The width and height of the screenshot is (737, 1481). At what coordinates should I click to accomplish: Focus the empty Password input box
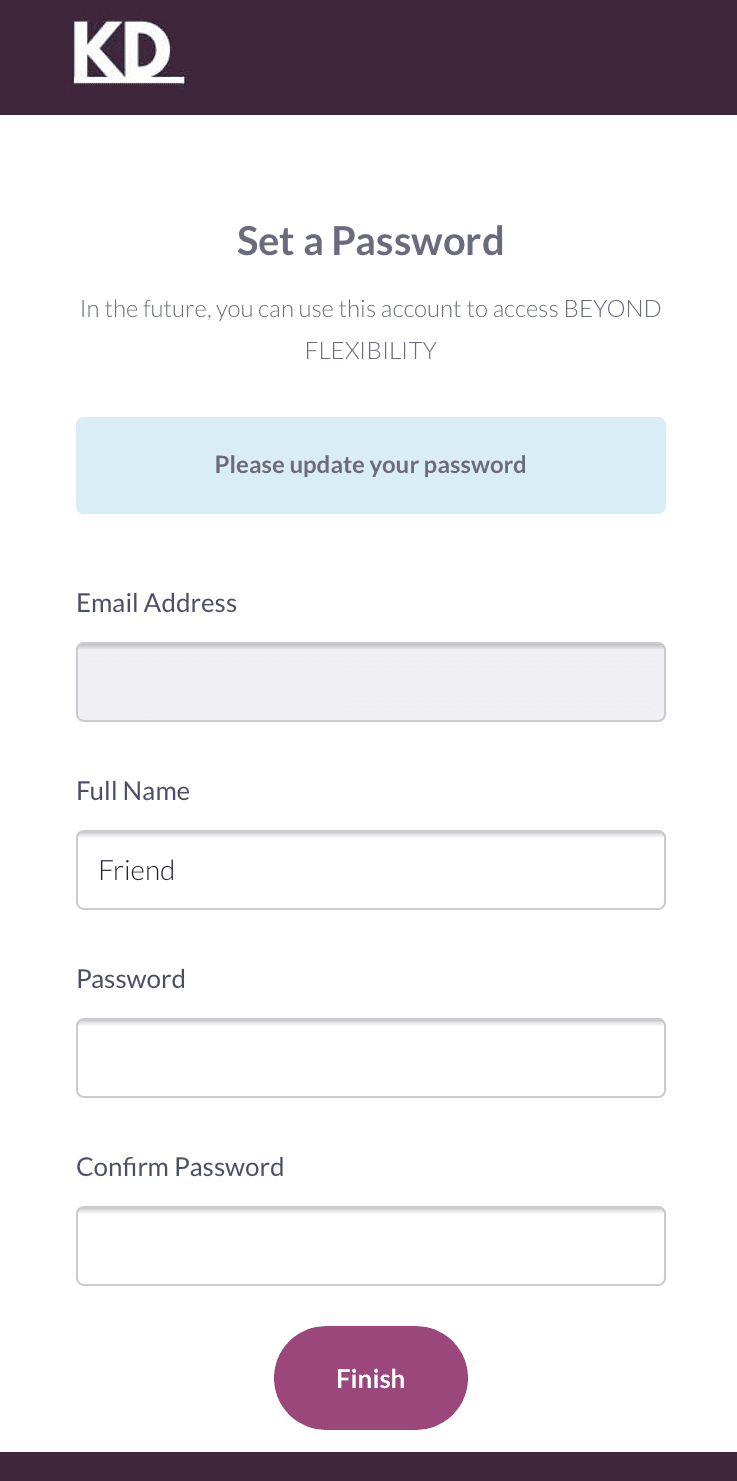point(370,1058)
